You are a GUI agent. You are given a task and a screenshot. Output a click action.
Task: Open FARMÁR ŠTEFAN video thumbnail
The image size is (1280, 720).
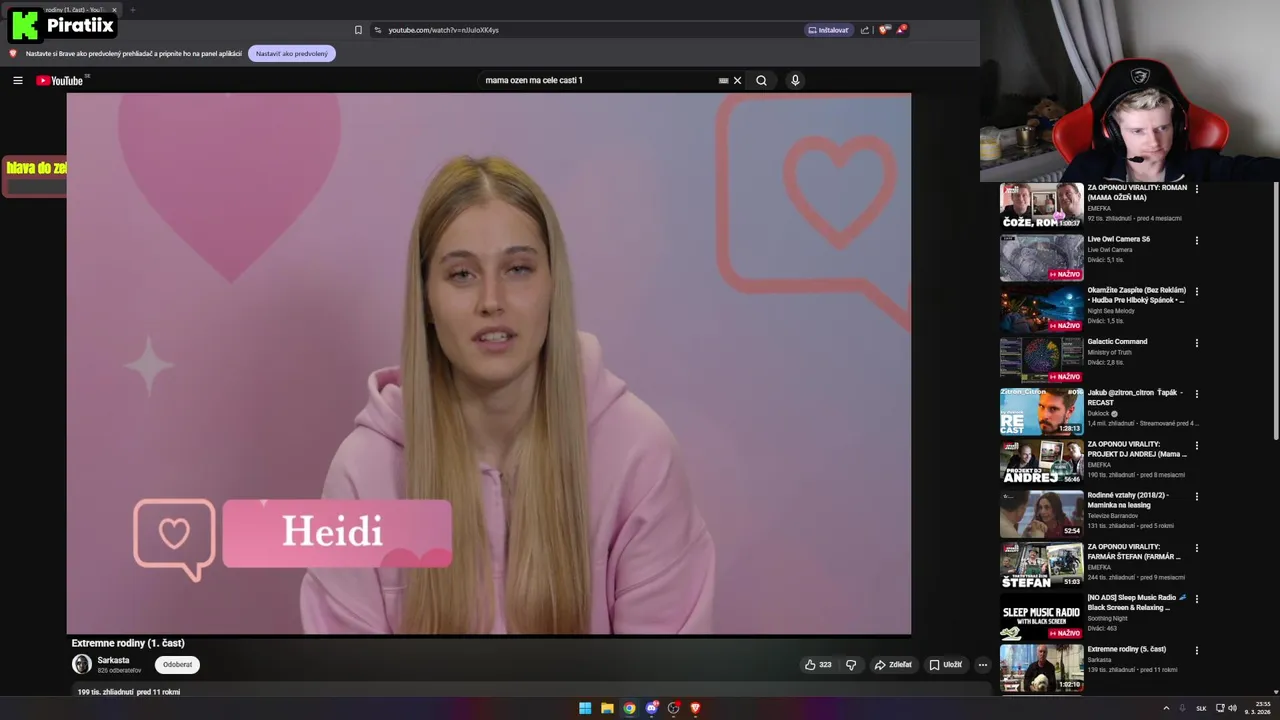1041,564
